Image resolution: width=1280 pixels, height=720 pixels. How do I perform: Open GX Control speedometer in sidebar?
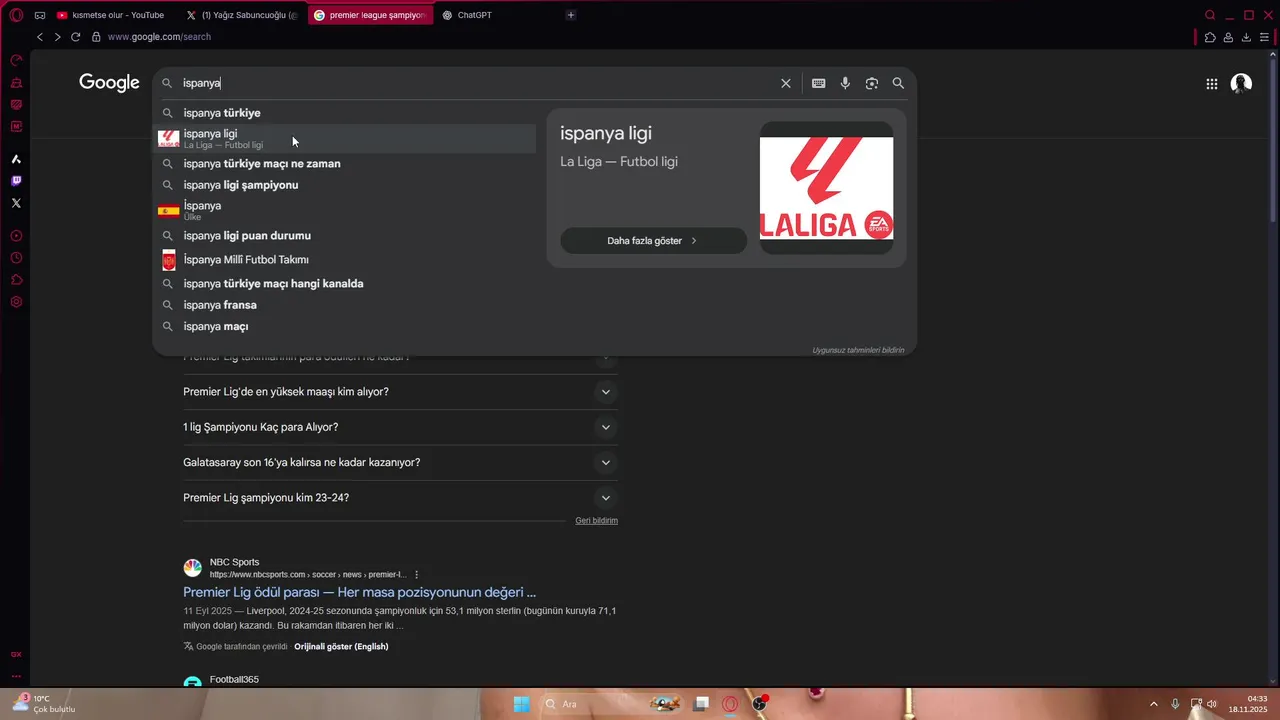pyautogui.click(x=16, y=60)
